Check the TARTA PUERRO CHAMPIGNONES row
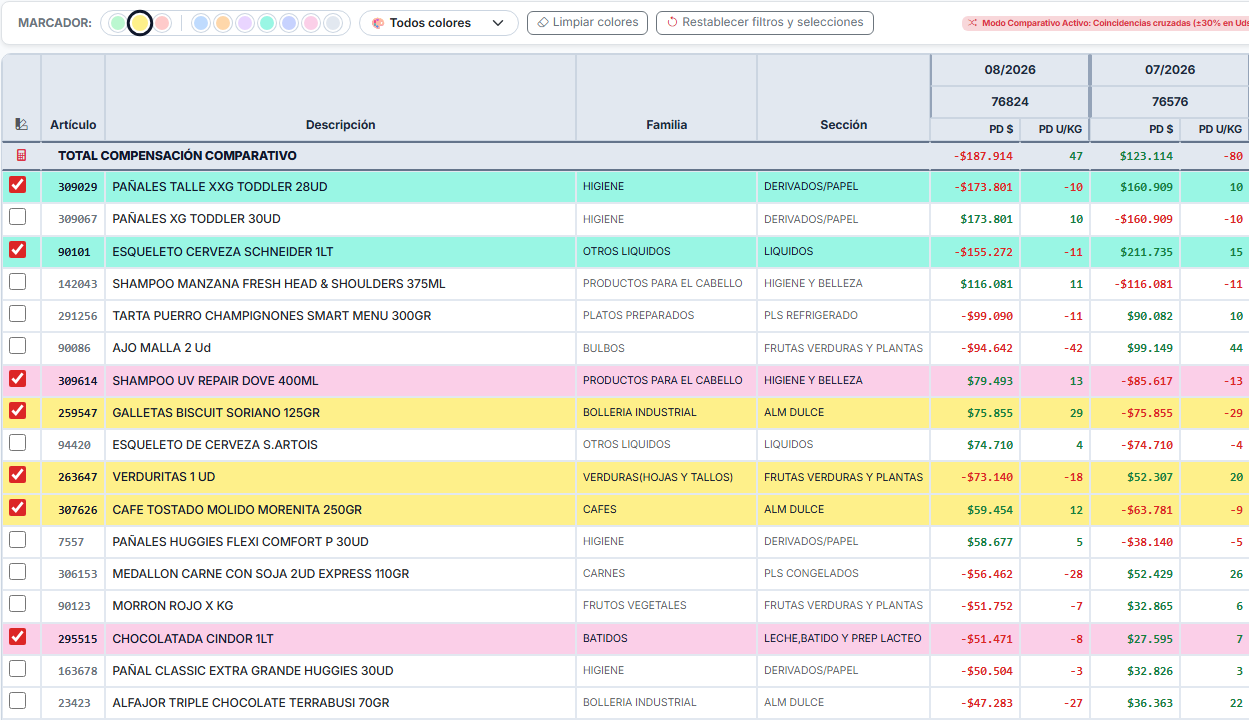The height and width of the screenshot is (720, 1249). (18, 314)
